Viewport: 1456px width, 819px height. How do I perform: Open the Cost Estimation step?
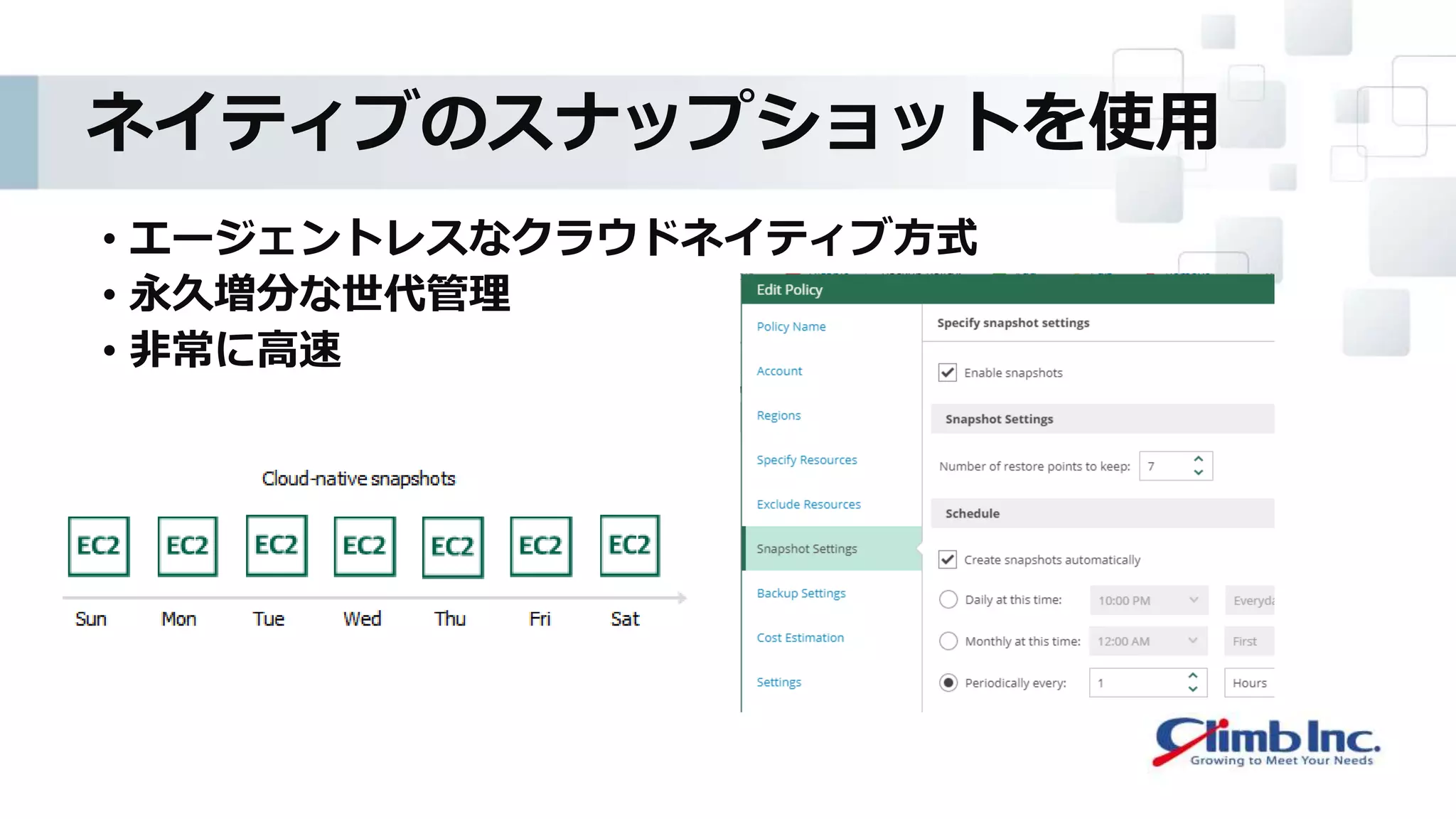point(800,638)
